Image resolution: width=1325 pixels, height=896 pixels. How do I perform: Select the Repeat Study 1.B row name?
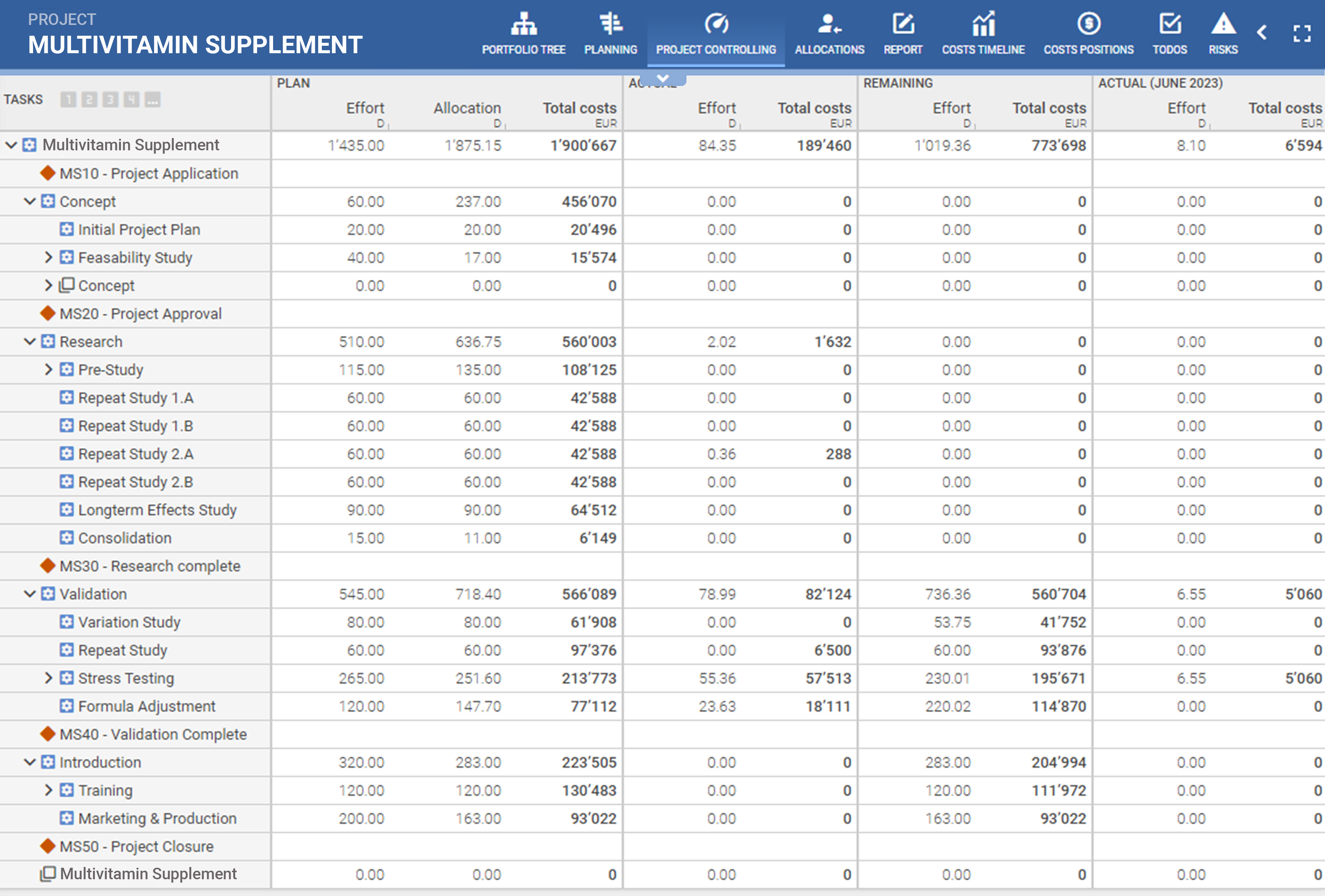point(136,426)
